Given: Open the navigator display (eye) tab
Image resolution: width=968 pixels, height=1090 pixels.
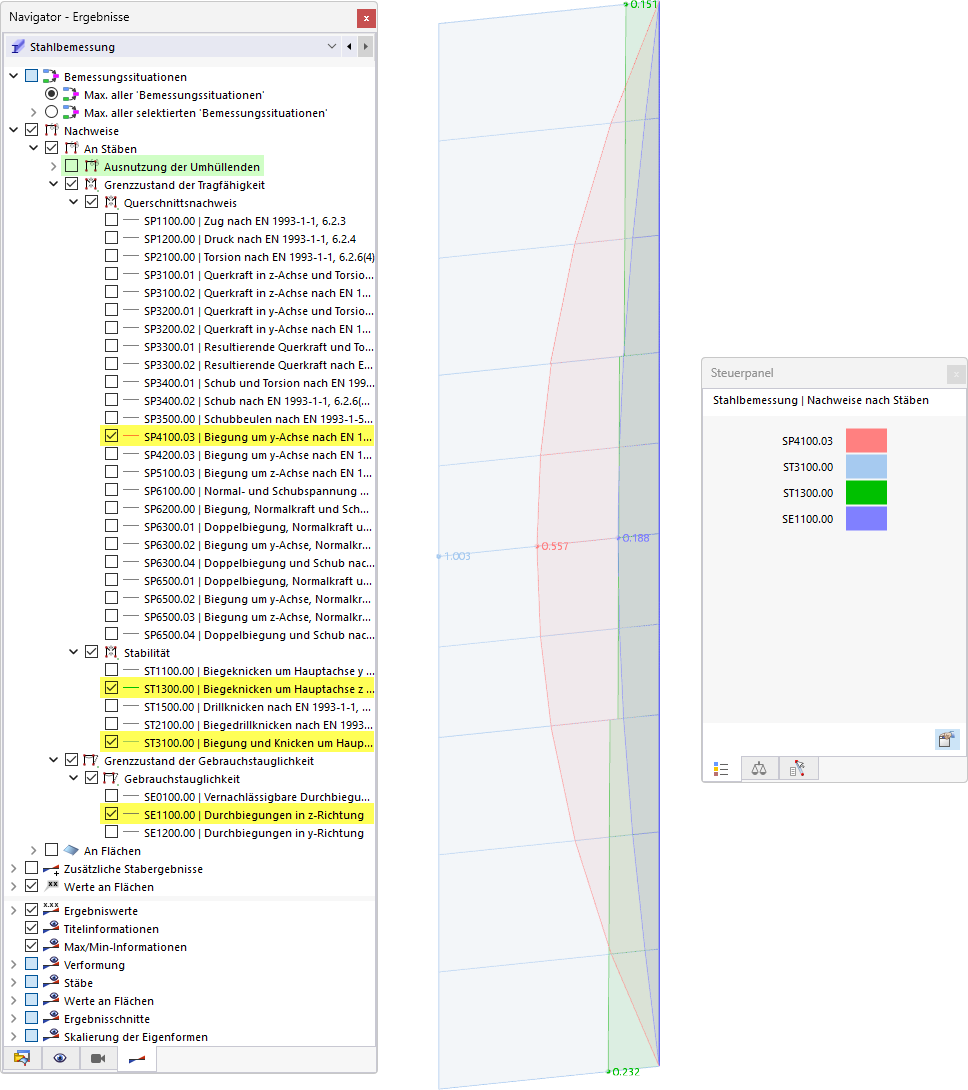Looking at the screenshot, I should point(60,1059).
